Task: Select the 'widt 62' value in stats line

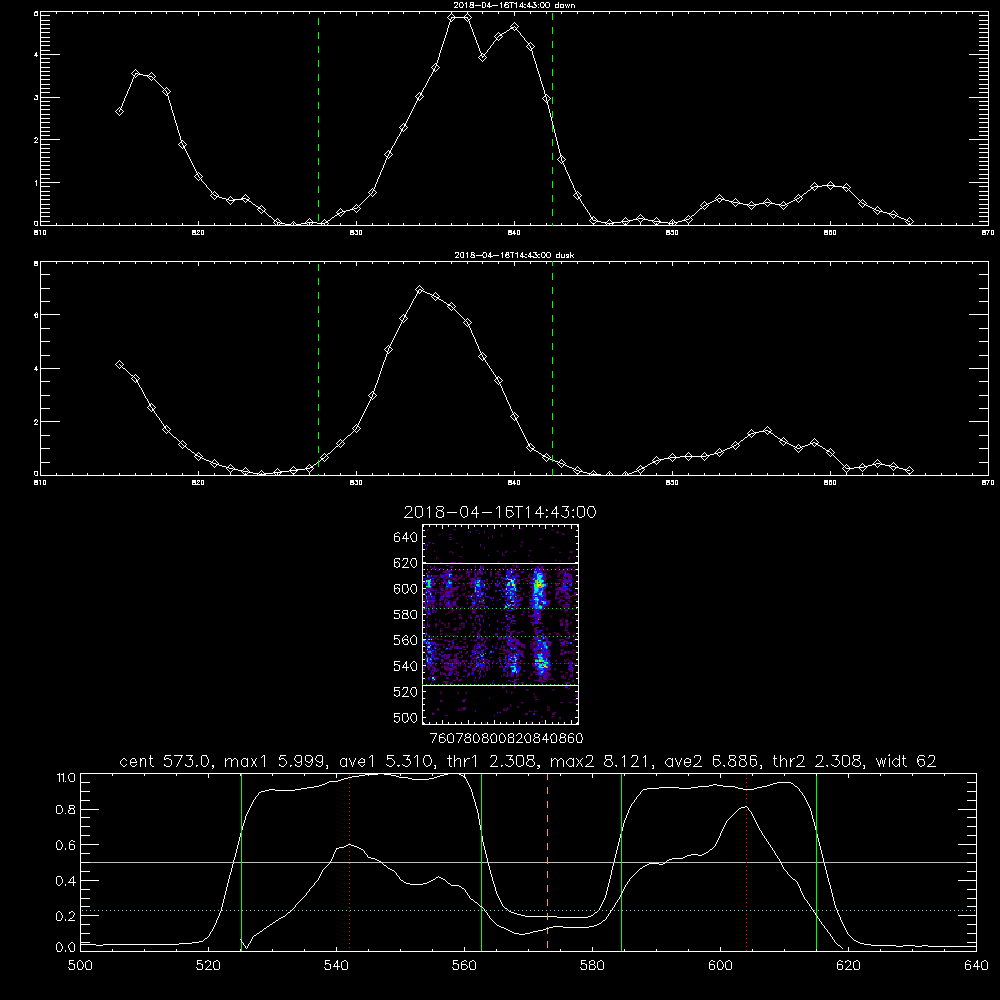Action: pos(906,761)
